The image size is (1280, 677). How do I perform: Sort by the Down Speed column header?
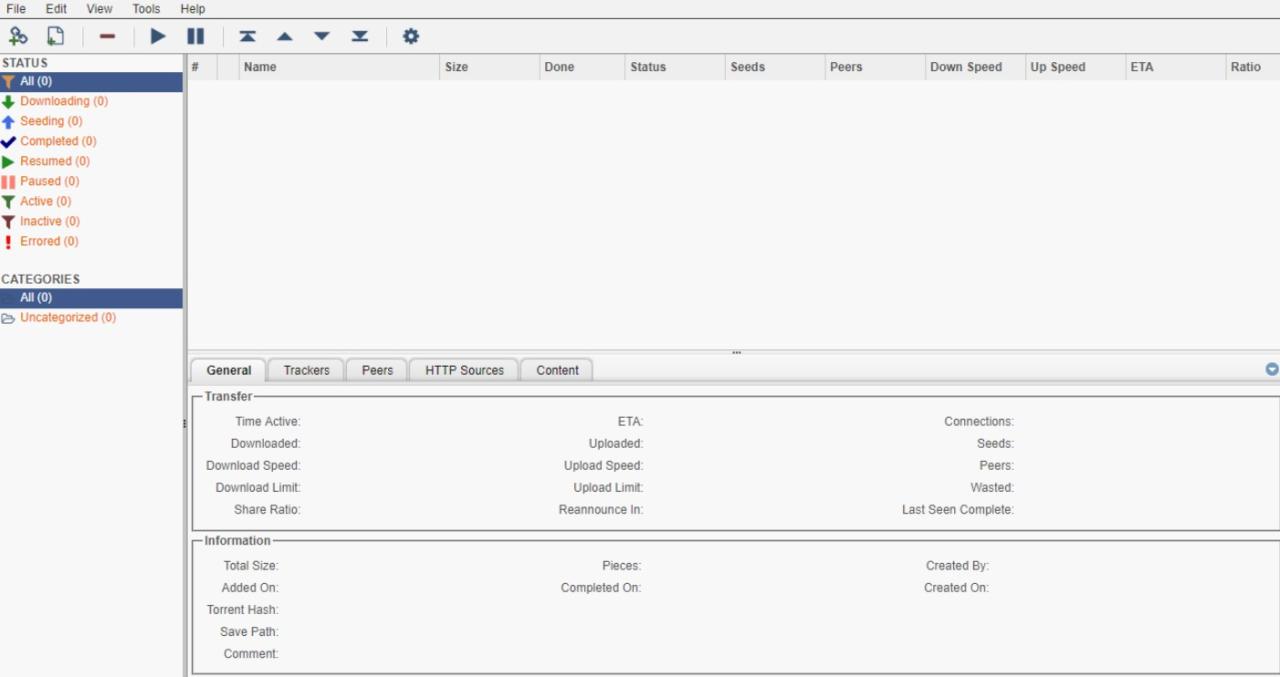(975, 67)
